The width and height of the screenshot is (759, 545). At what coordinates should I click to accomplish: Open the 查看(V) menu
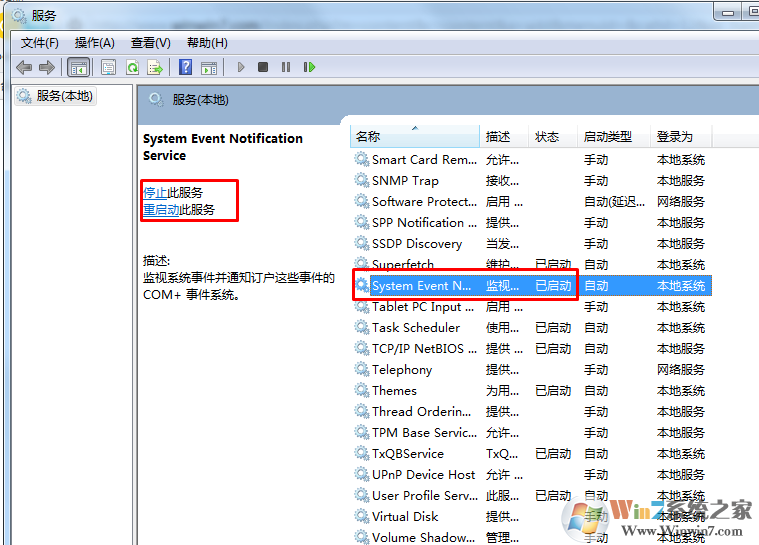151,43
